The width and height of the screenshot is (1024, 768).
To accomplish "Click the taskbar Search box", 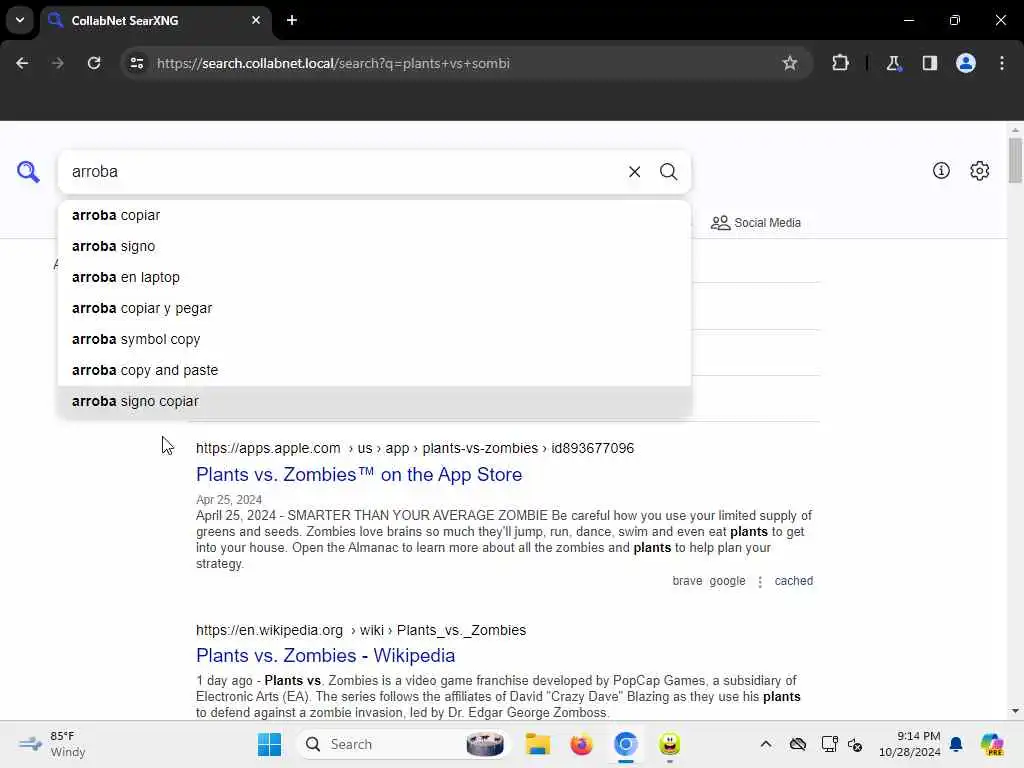I will coord(404,744).
